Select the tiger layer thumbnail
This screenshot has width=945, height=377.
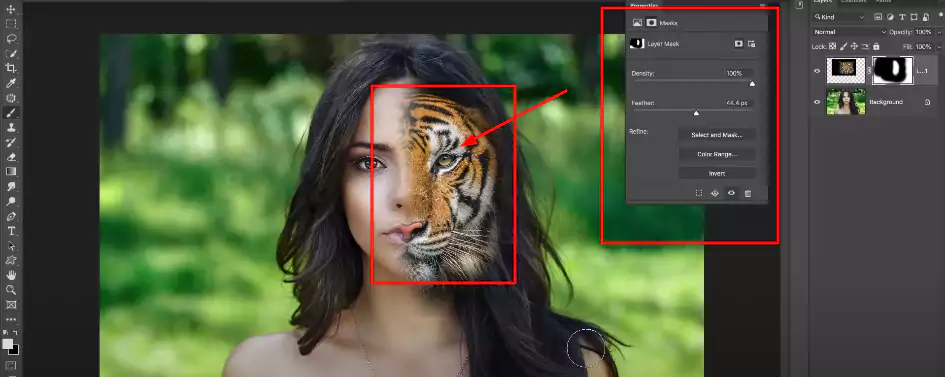[x=846, y=70]
